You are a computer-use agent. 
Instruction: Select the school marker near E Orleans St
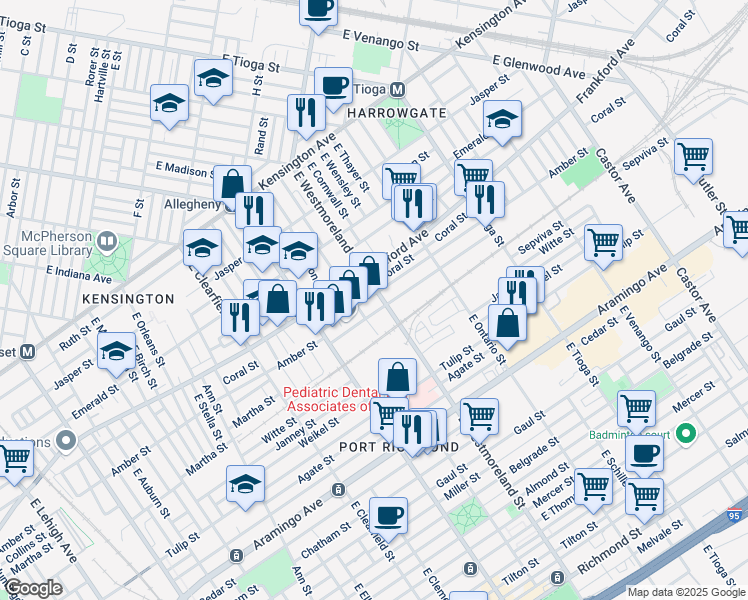click(x=116, y=352)
